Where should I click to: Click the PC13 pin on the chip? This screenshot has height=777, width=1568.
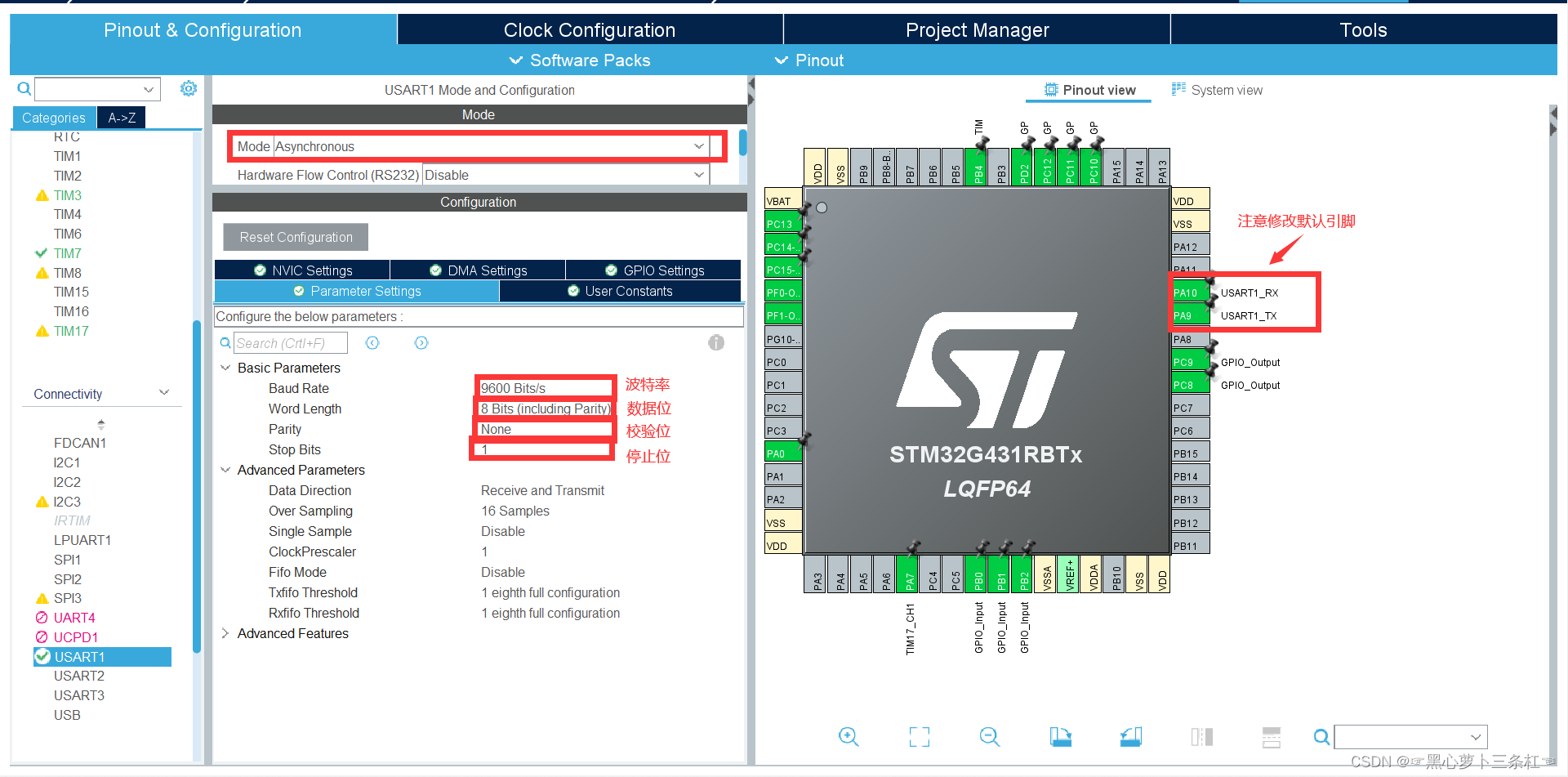click(783, 224)
